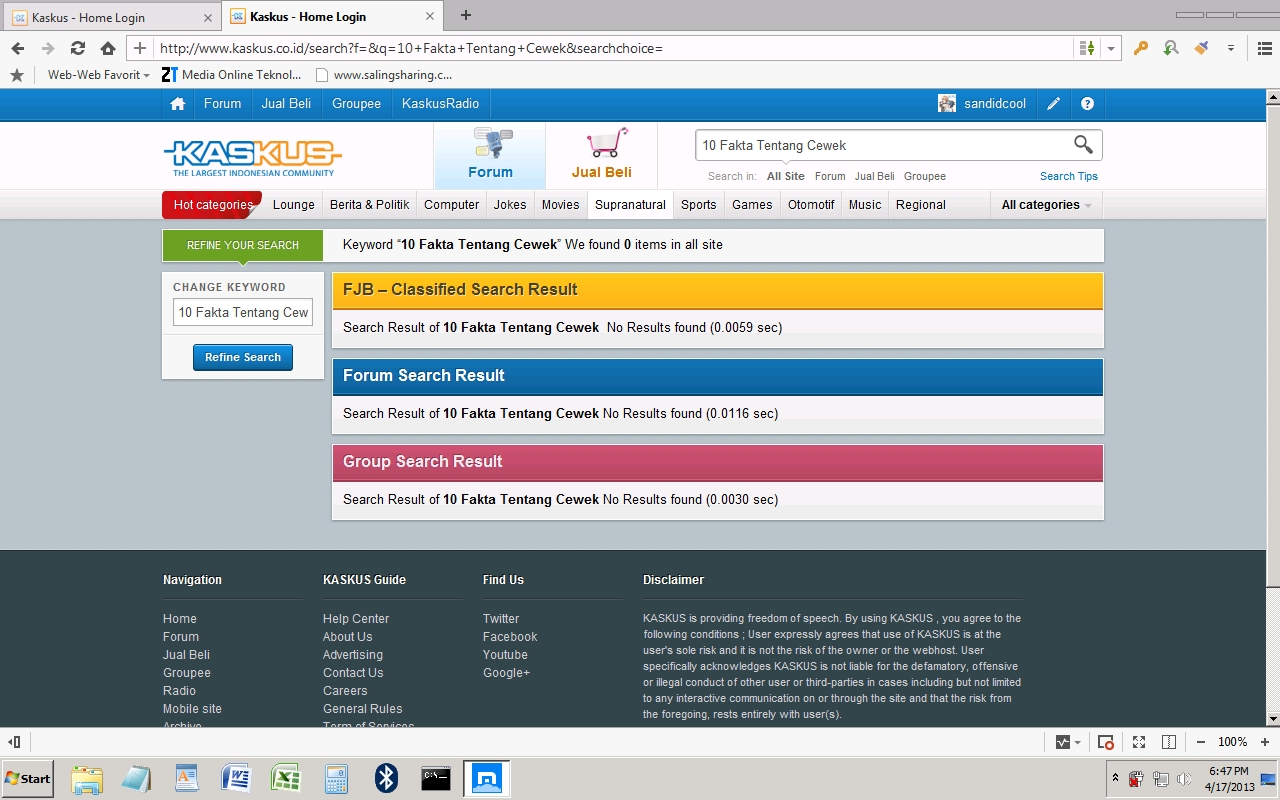Go back with the browser back arrow
The width and height of the screenshot is (1280, 800).
pyautogui.click(x=18, y=48)
